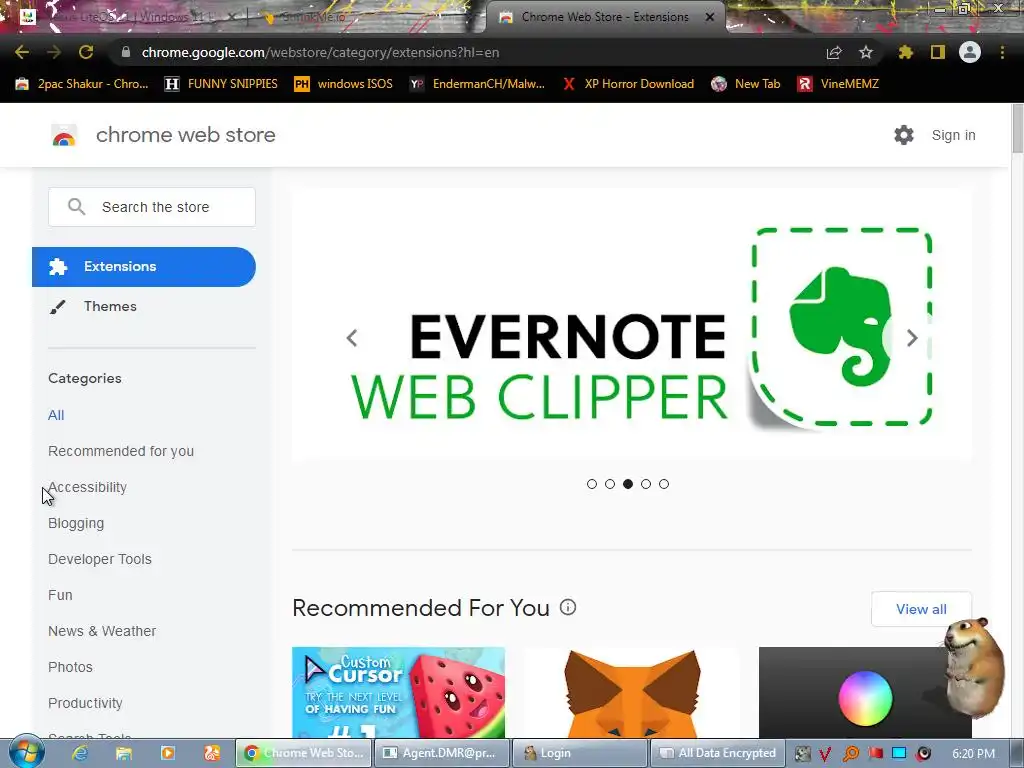The height and width of the screenshot is (768, 1024).
Task: Click the red V tray icon
Action: (825, 754)
